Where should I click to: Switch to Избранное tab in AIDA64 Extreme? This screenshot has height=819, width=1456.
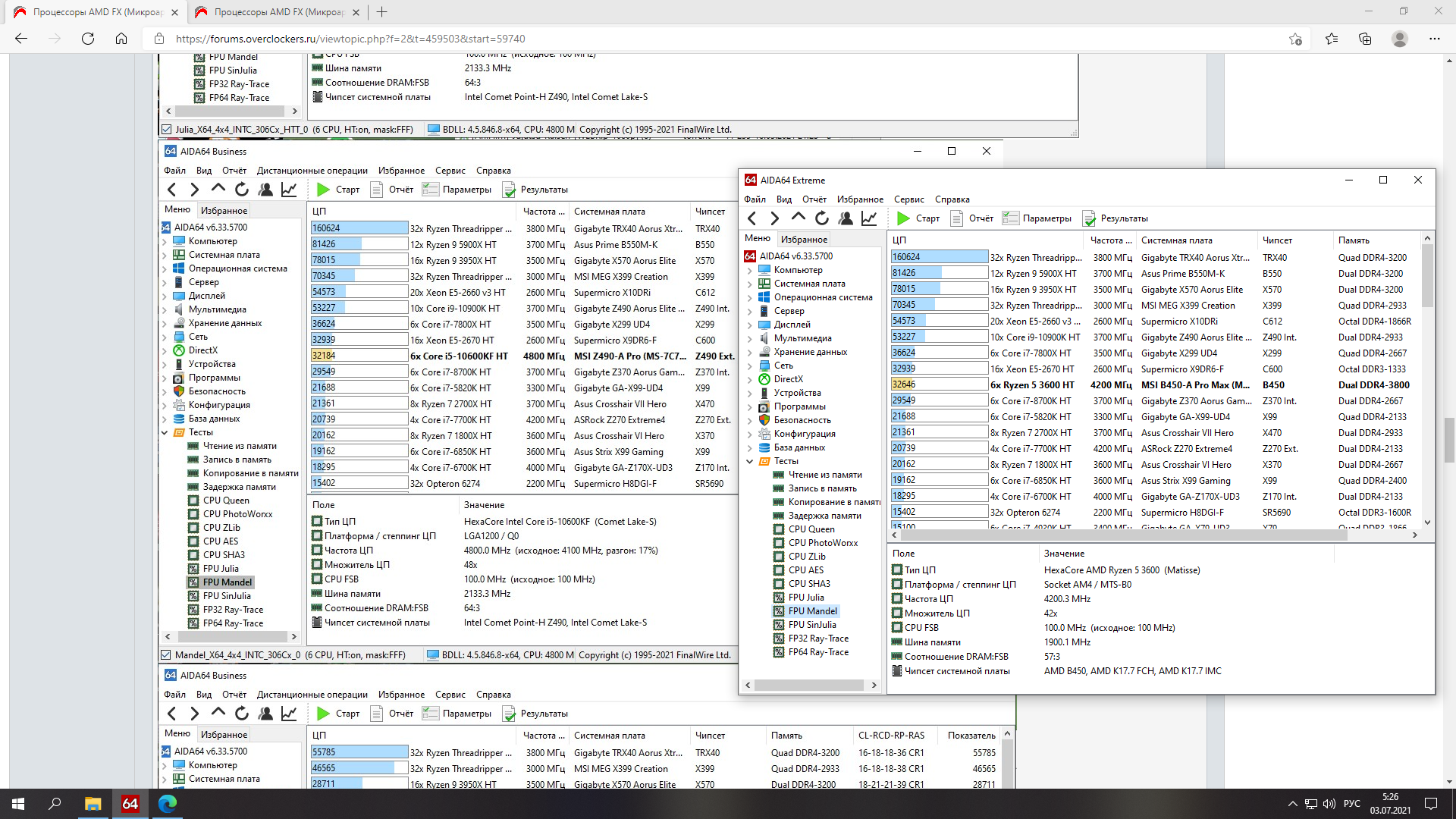[804, 239]
